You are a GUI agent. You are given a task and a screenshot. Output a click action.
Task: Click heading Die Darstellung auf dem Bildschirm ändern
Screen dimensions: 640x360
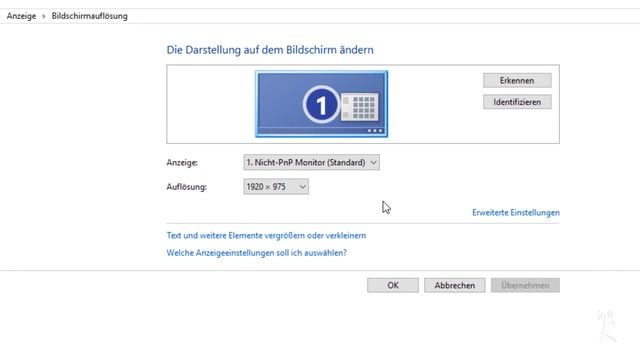pos(270,50)
